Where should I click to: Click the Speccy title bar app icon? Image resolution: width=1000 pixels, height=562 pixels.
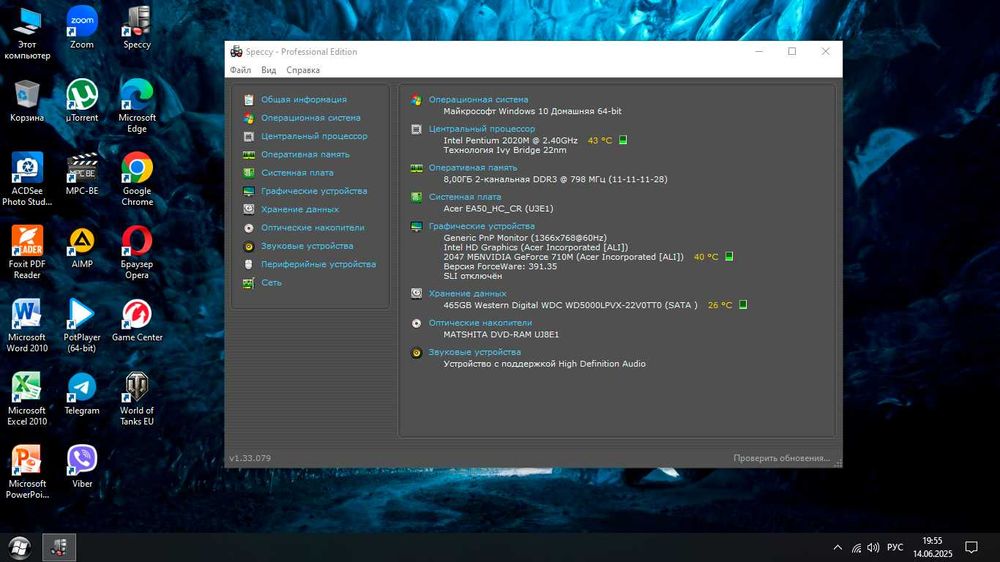237,52
